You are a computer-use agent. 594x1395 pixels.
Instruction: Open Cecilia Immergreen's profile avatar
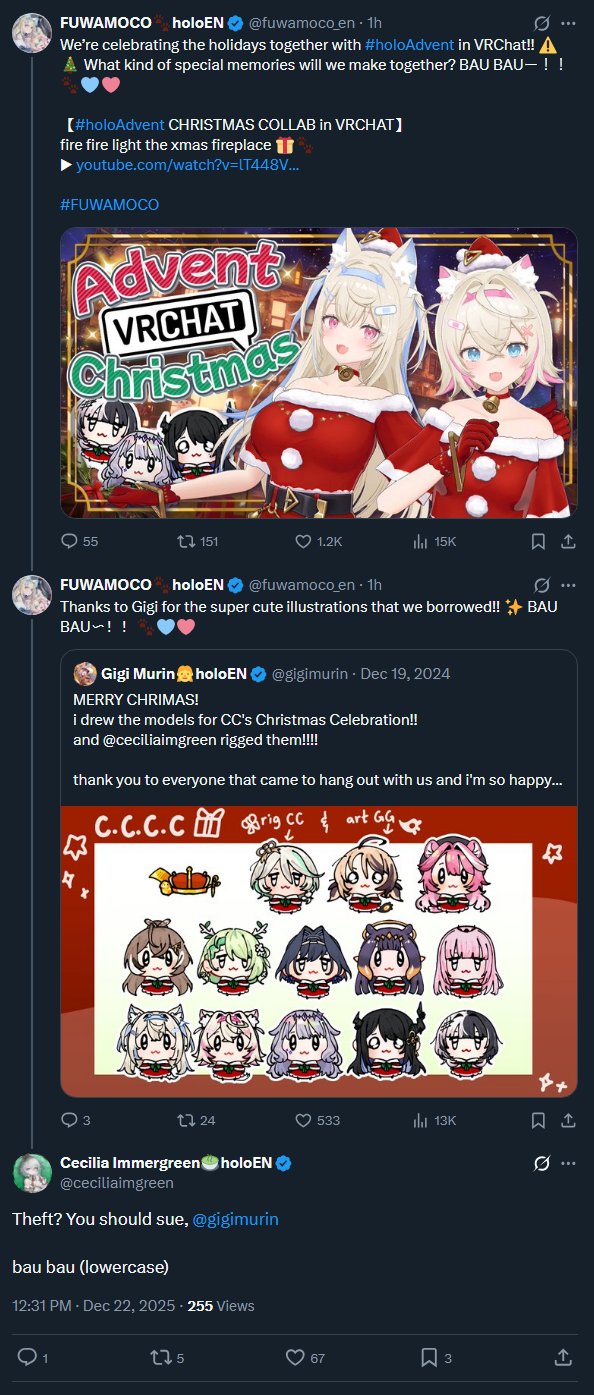[32, 1172]
